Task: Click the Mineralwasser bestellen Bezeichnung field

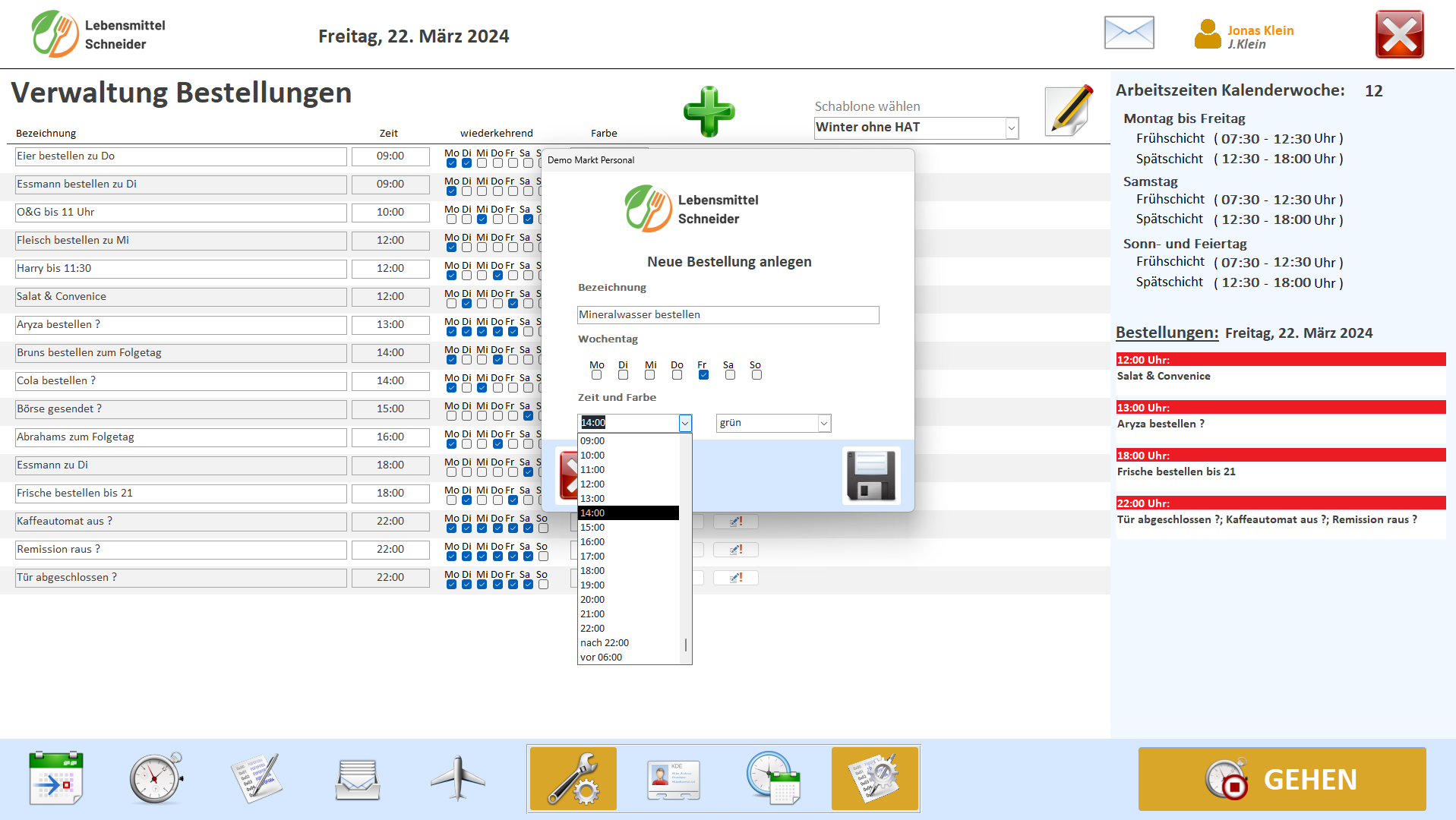Action: click(728, 315)
